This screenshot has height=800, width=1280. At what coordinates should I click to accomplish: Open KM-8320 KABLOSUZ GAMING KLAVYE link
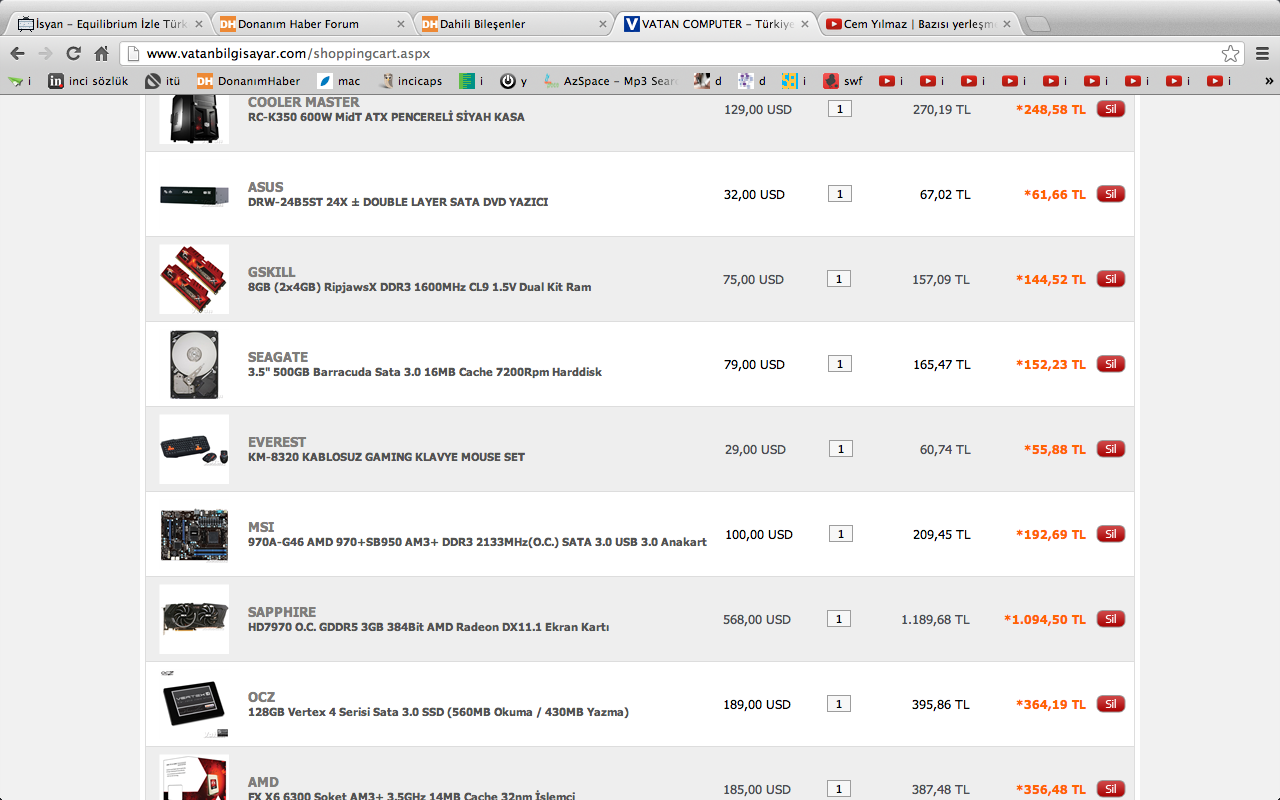[x=386, y=457]
